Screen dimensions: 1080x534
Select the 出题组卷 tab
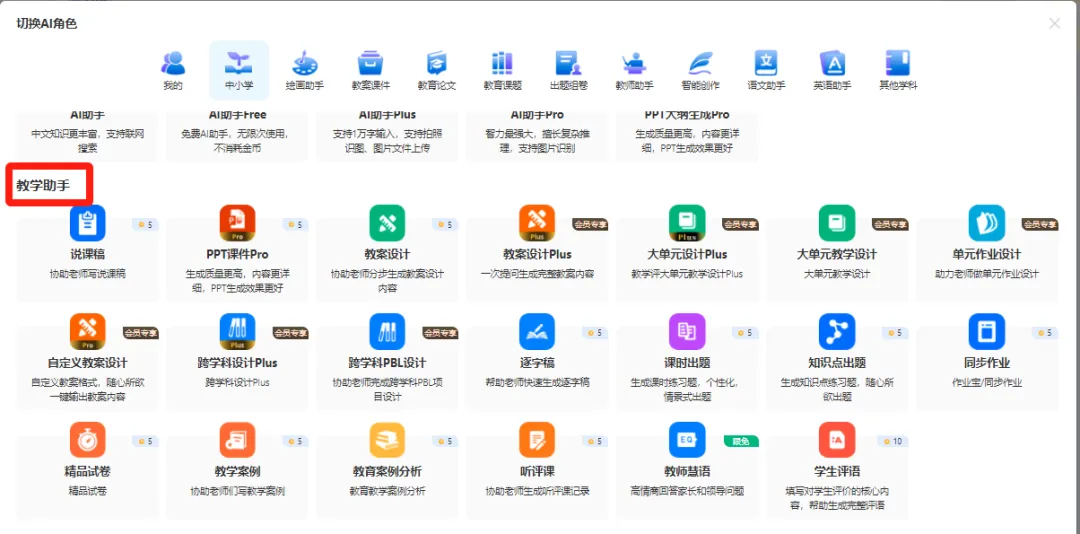(x=568, y=71)
